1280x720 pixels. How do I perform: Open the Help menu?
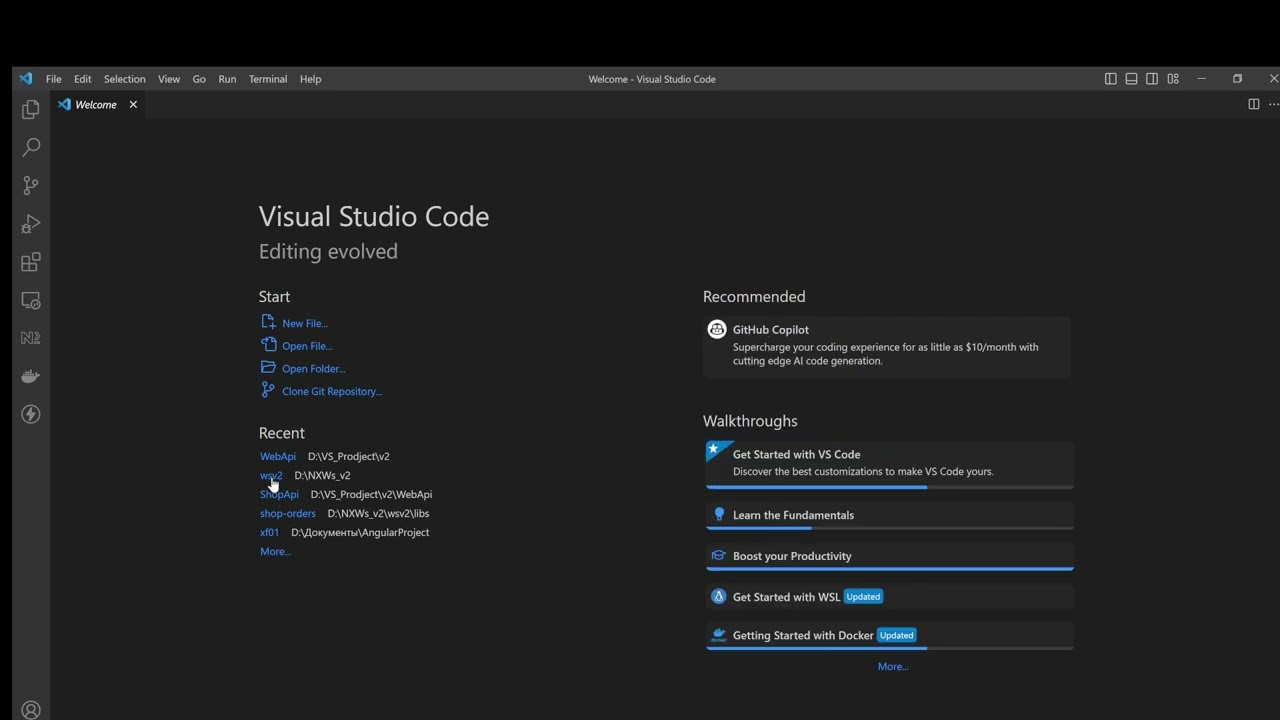tap(310, 79)
